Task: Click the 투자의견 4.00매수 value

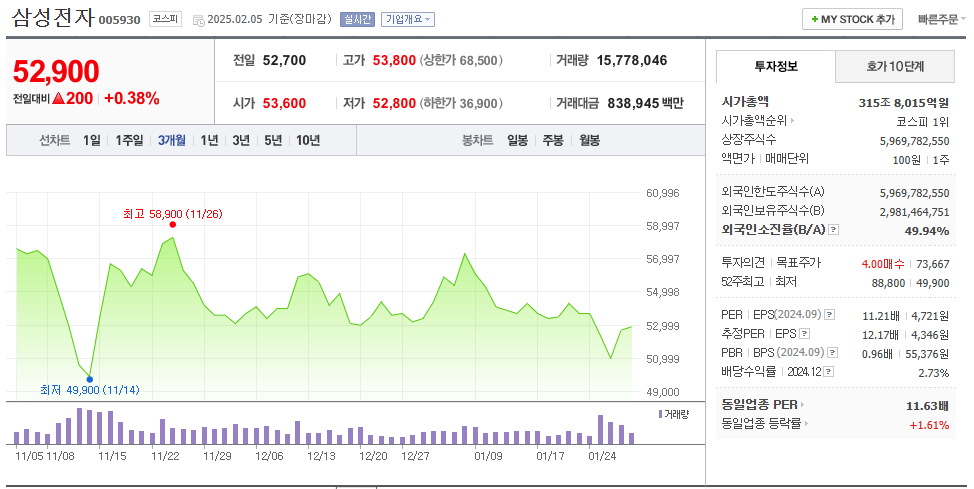Action: coord(883,264)
